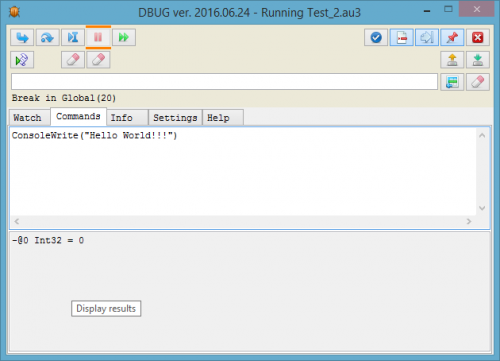Click the left eraser button in second row
This screenshot has height=361, width=500.
pyautogui.click(x=73, y=60)
